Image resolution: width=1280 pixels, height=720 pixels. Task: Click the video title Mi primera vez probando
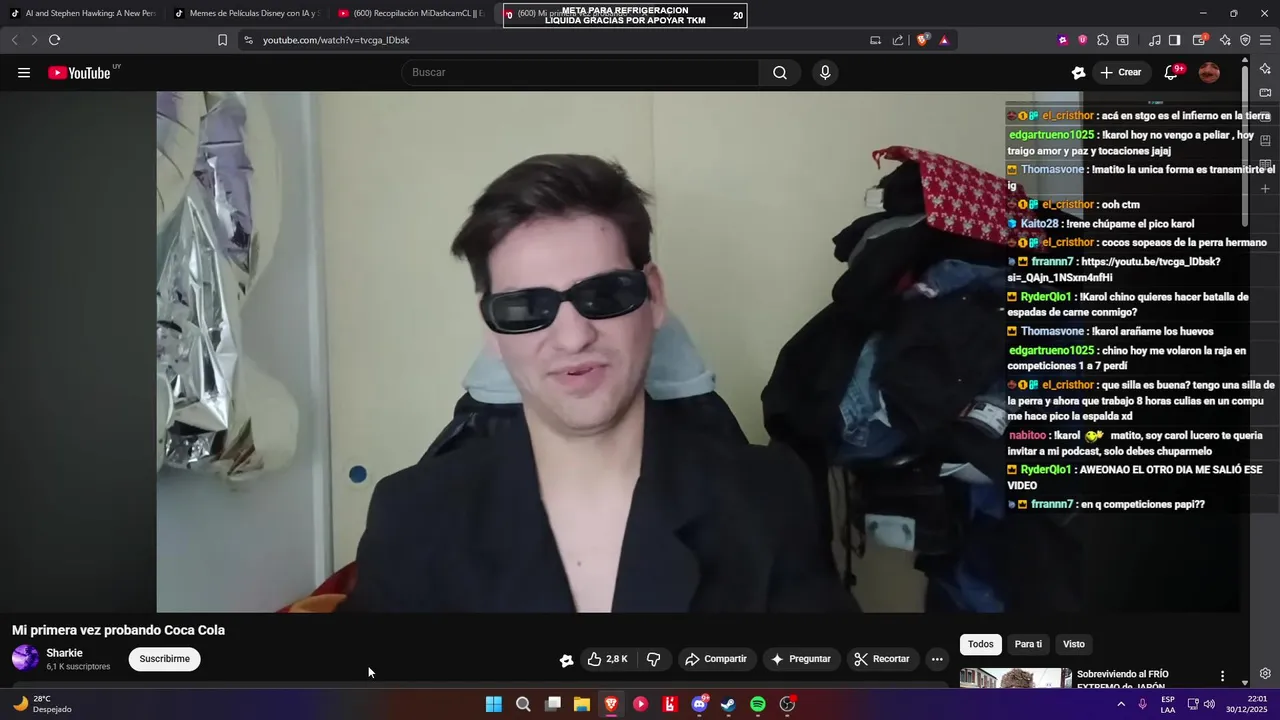[118, 630]
